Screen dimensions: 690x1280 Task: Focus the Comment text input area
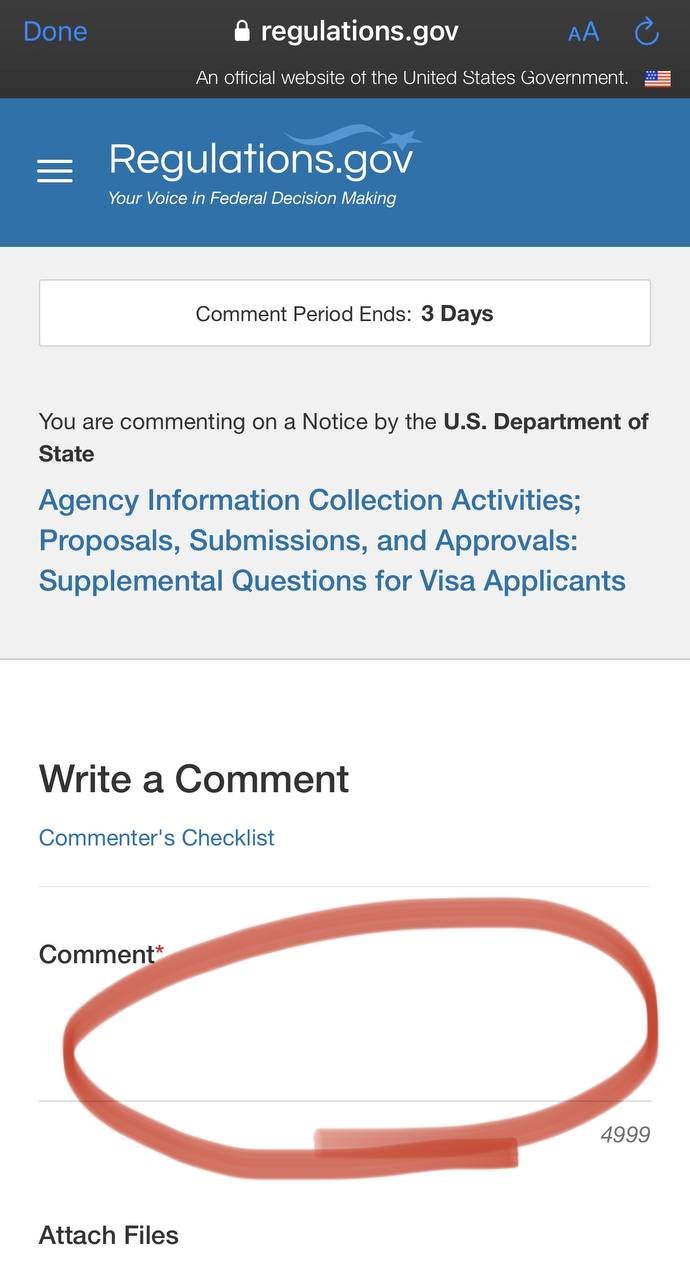tap(344, 1040)
